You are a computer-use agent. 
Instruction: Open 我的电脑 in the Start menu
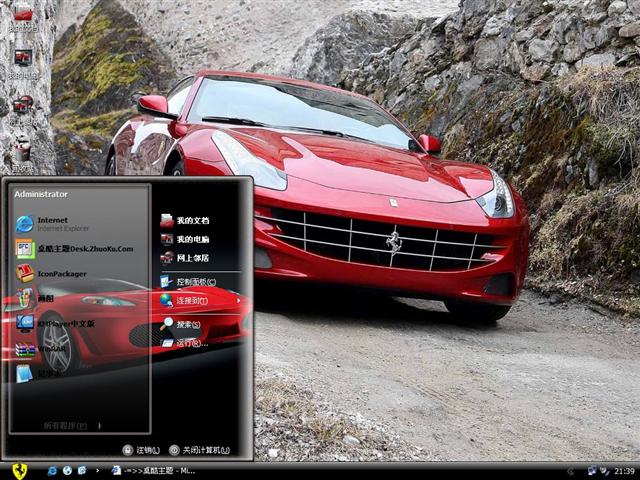click(x=185, y=239)
